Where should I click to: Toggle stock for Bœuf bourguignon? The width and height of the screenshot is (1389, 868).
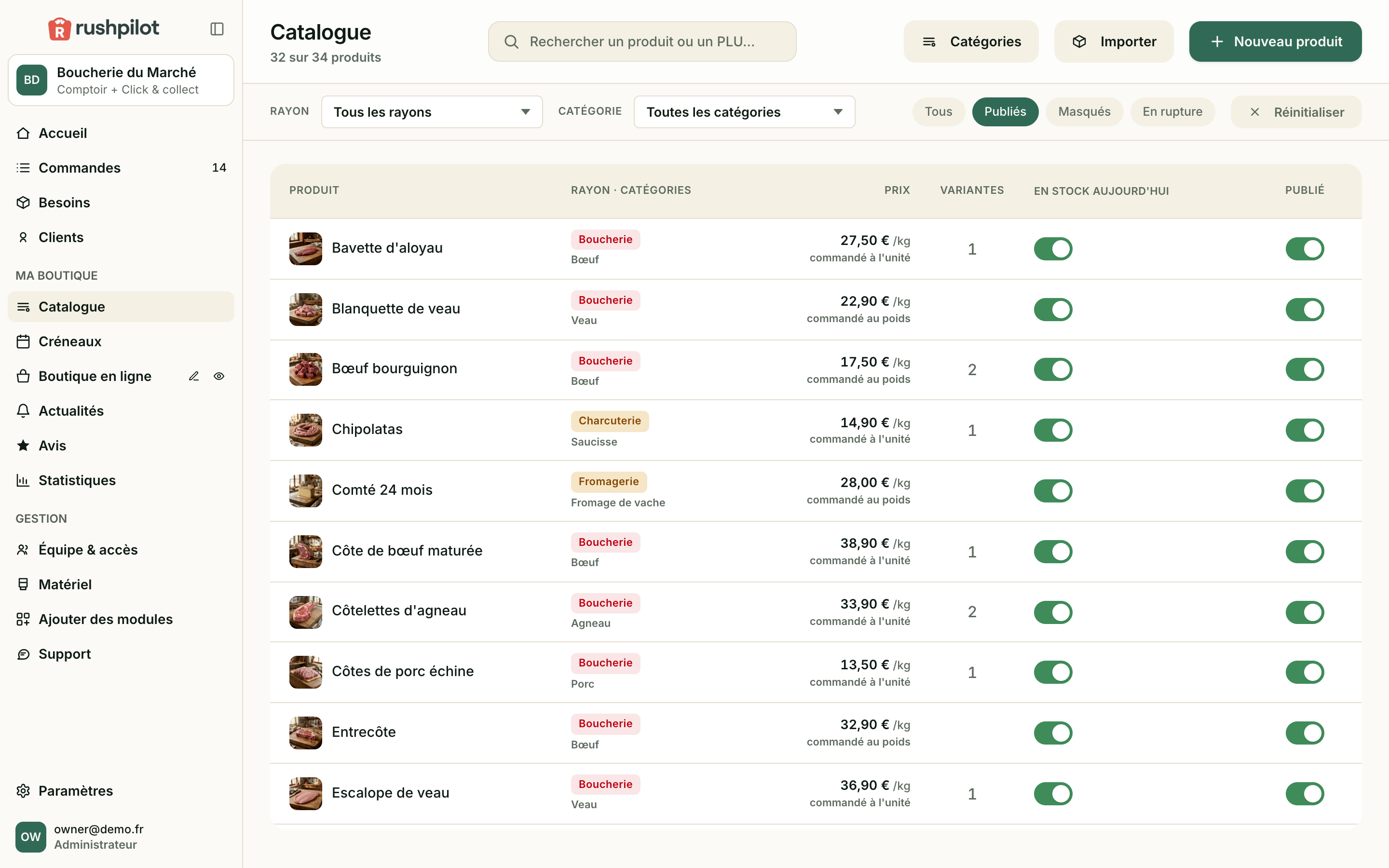[1053, 369]
